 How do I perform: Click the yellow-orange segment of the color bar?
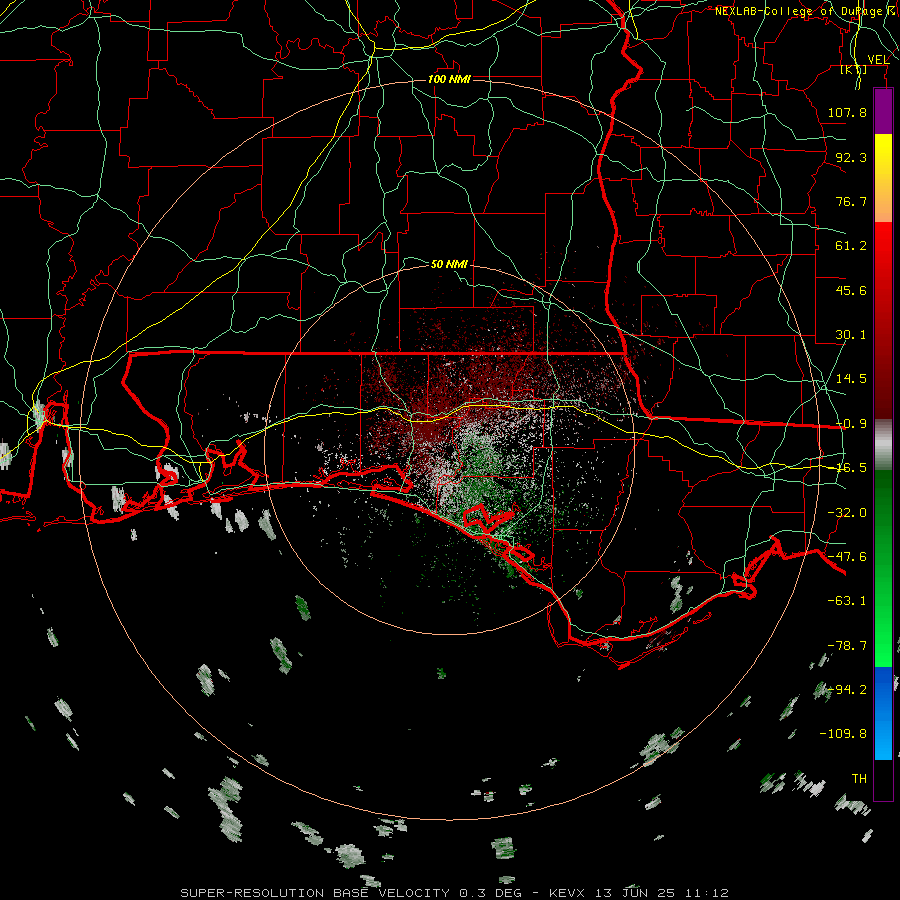[x=883, y=178]
